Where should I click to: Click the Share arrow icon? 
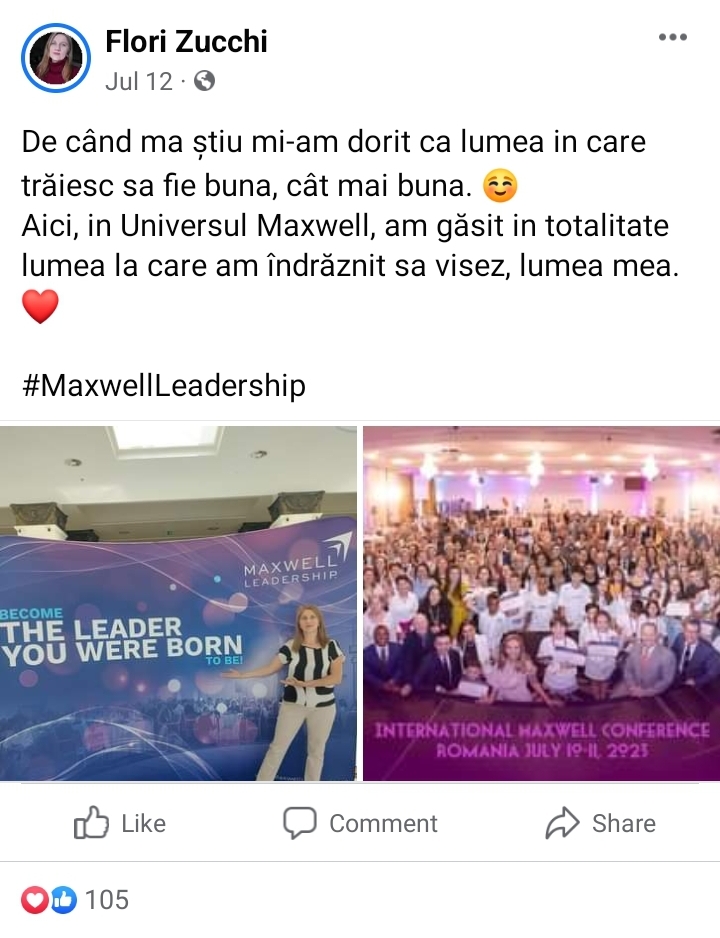tap(562, 823)
